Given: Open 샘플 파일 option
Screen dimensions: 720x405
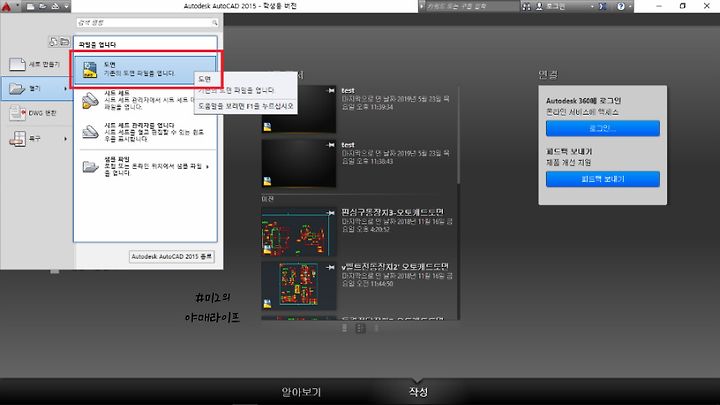Looking at the screenshot, I should tap(145, 166).
